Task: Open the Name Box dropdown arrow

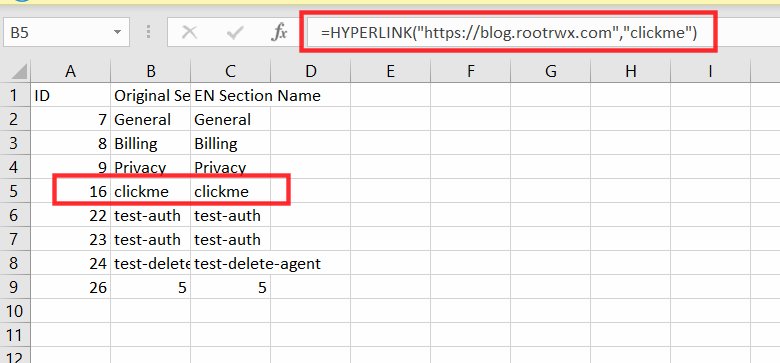Action: pyautogui.click(x=117, y=33)
